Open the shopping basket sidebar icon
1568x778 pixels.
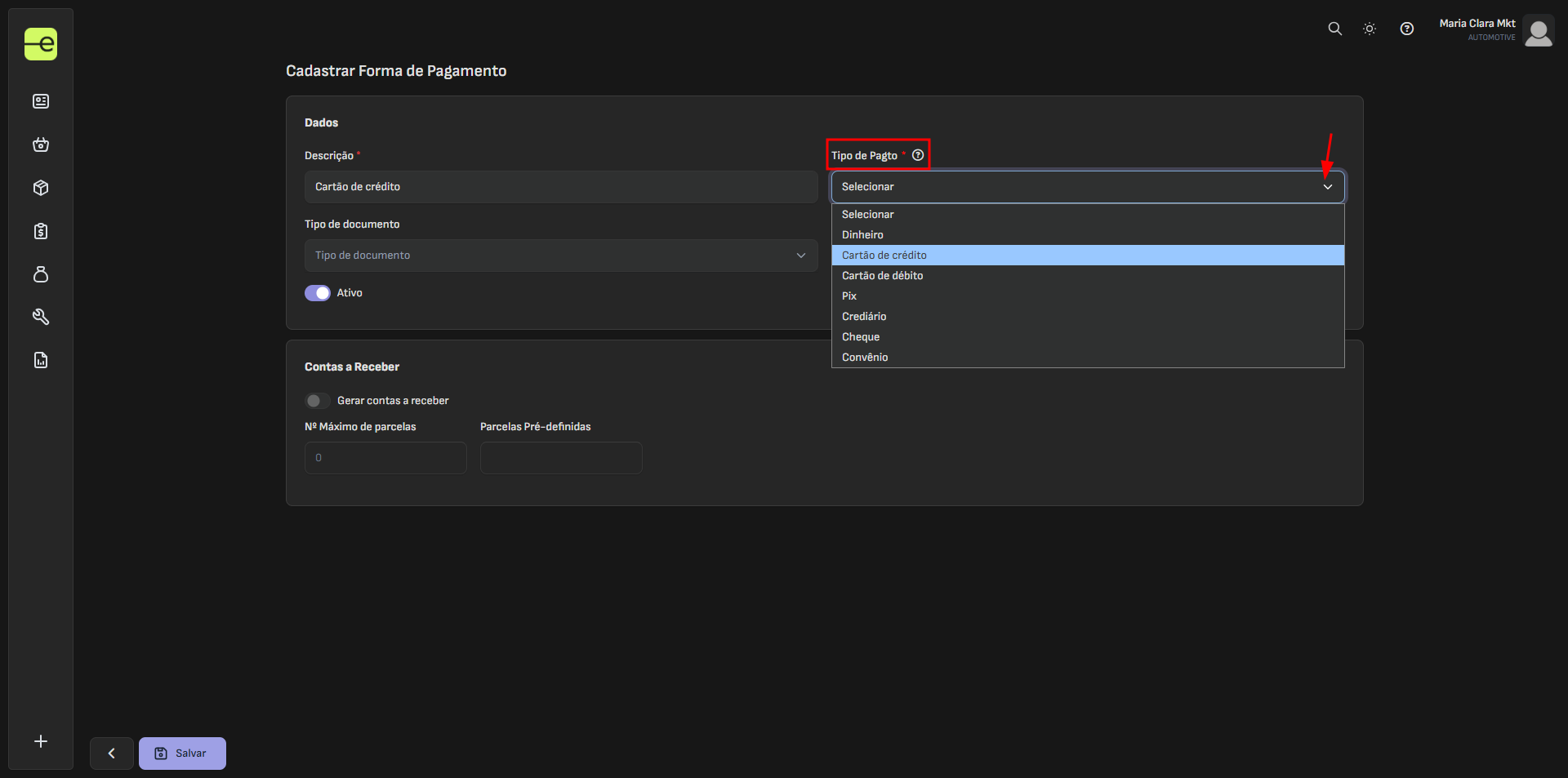[41, 144]
